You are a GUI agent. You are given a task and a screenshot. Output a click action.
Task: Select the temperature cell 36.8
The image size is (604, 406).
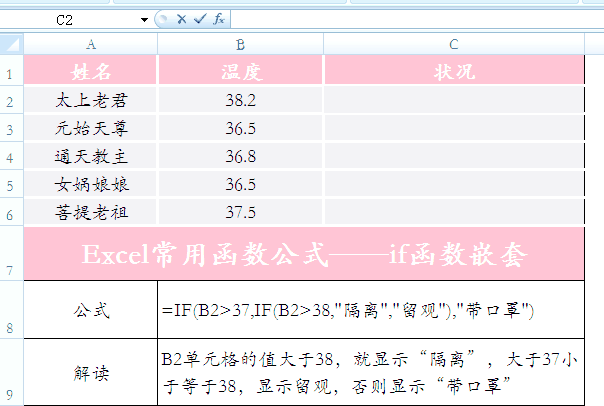point(241,156)
